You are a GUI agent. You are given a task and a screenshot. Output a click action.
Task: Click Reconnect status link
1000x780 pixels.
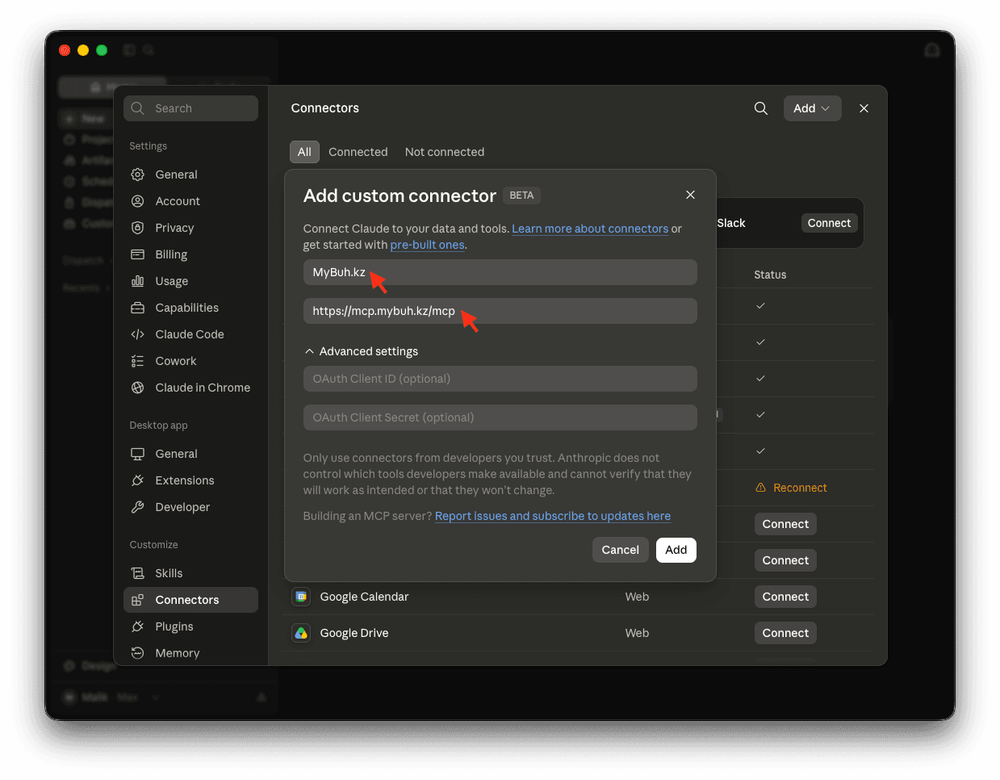coord(800,487)
